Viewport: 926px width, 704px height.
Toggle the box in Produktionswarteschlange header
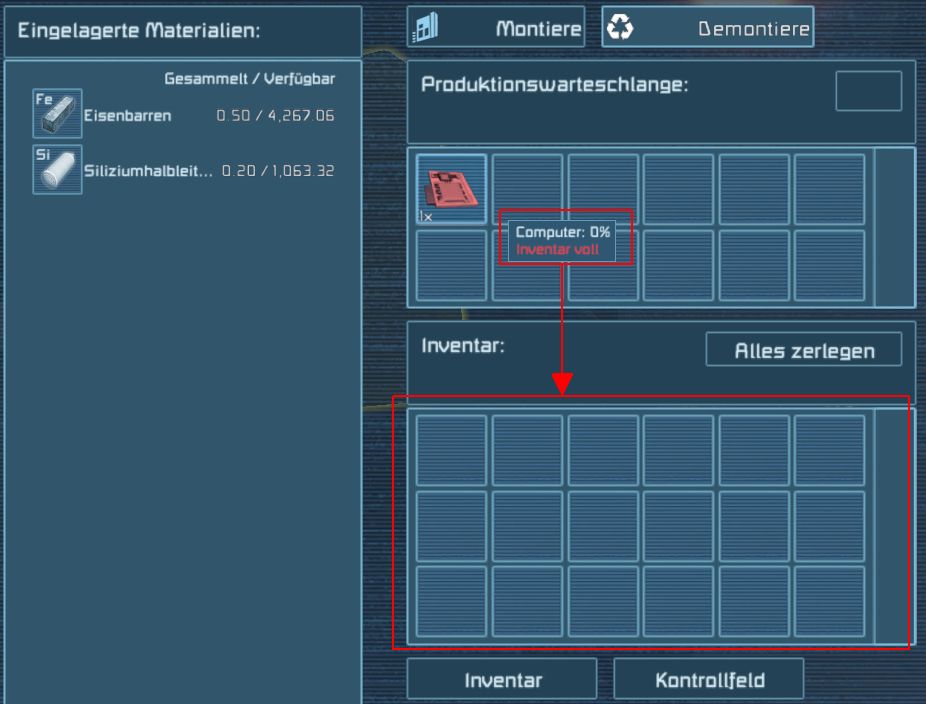(x=868, y=91)
